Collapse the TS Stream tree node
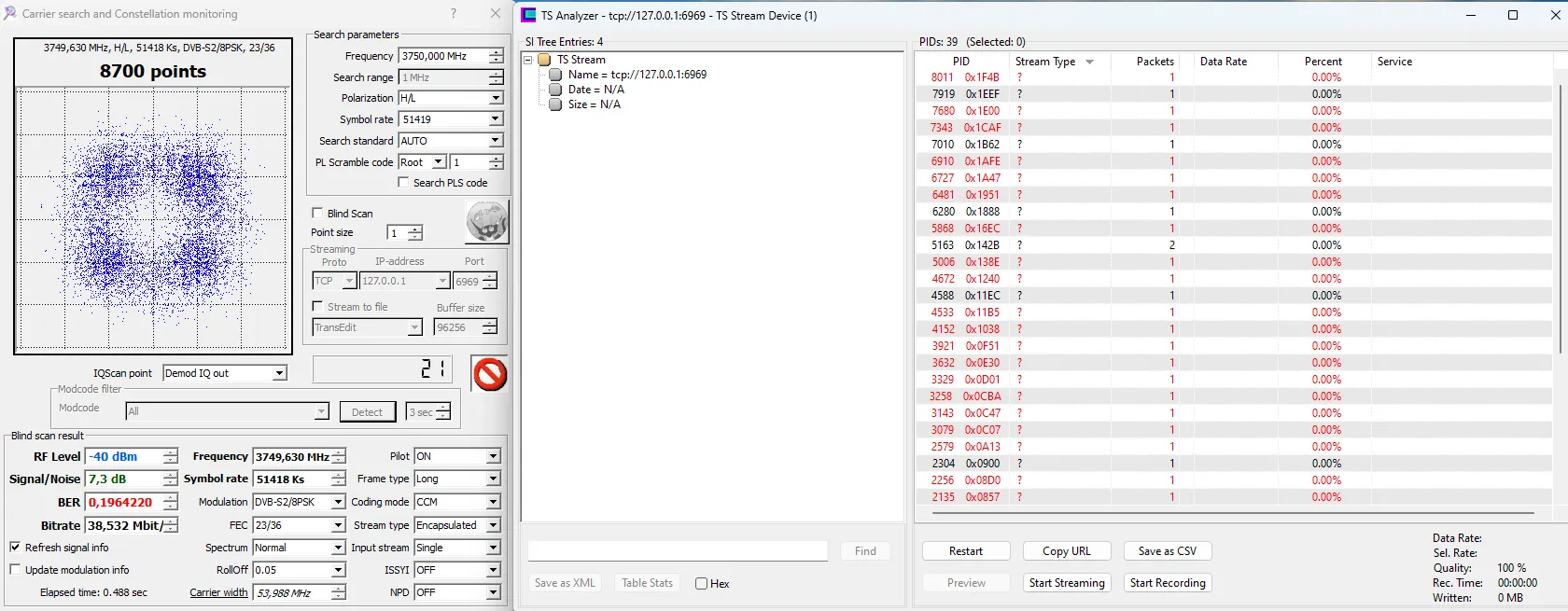 (x=528, y=60)
